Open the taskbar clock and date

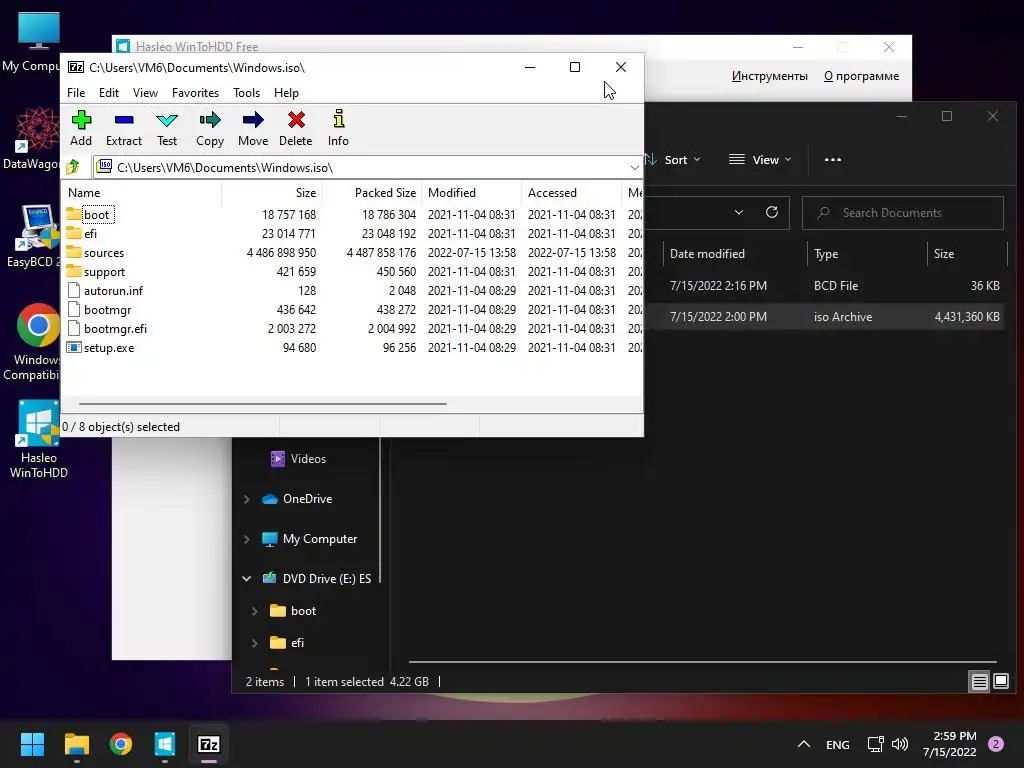coord(950,744)
